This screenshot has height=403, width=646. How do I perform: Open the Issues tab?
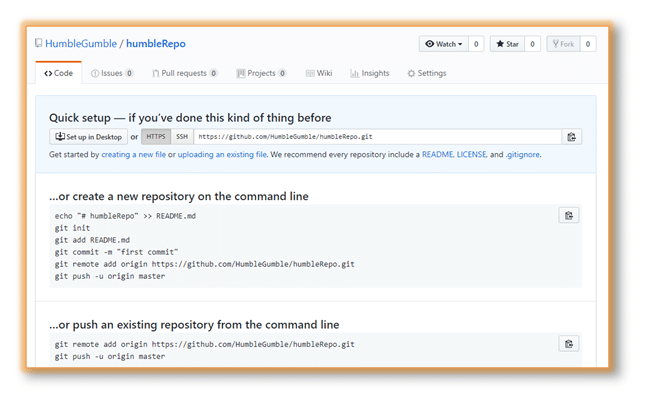[x=112, y=73]
